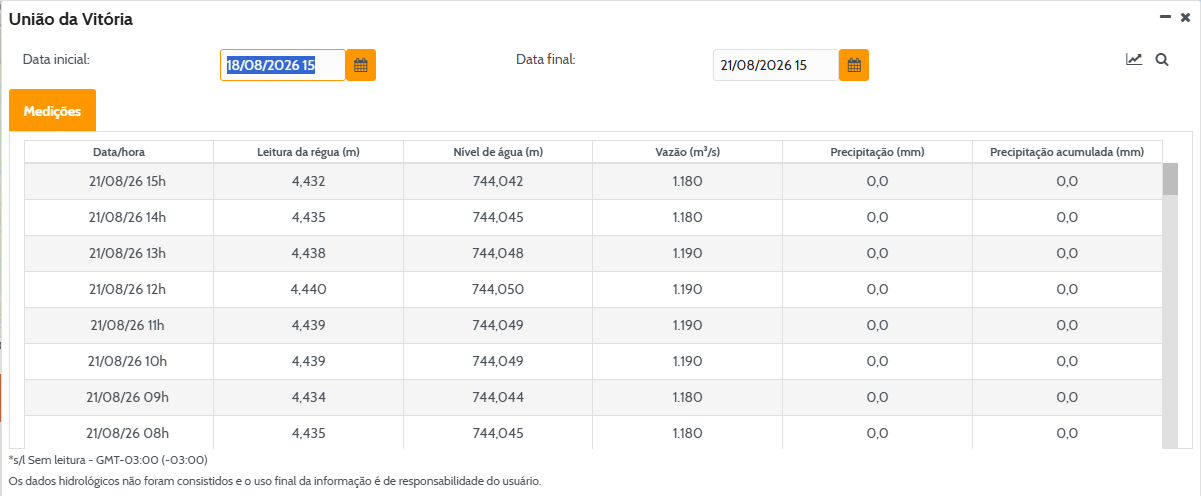
Task: Show the line chart view
Action: pyautogui.click(x=1134, y=59)
